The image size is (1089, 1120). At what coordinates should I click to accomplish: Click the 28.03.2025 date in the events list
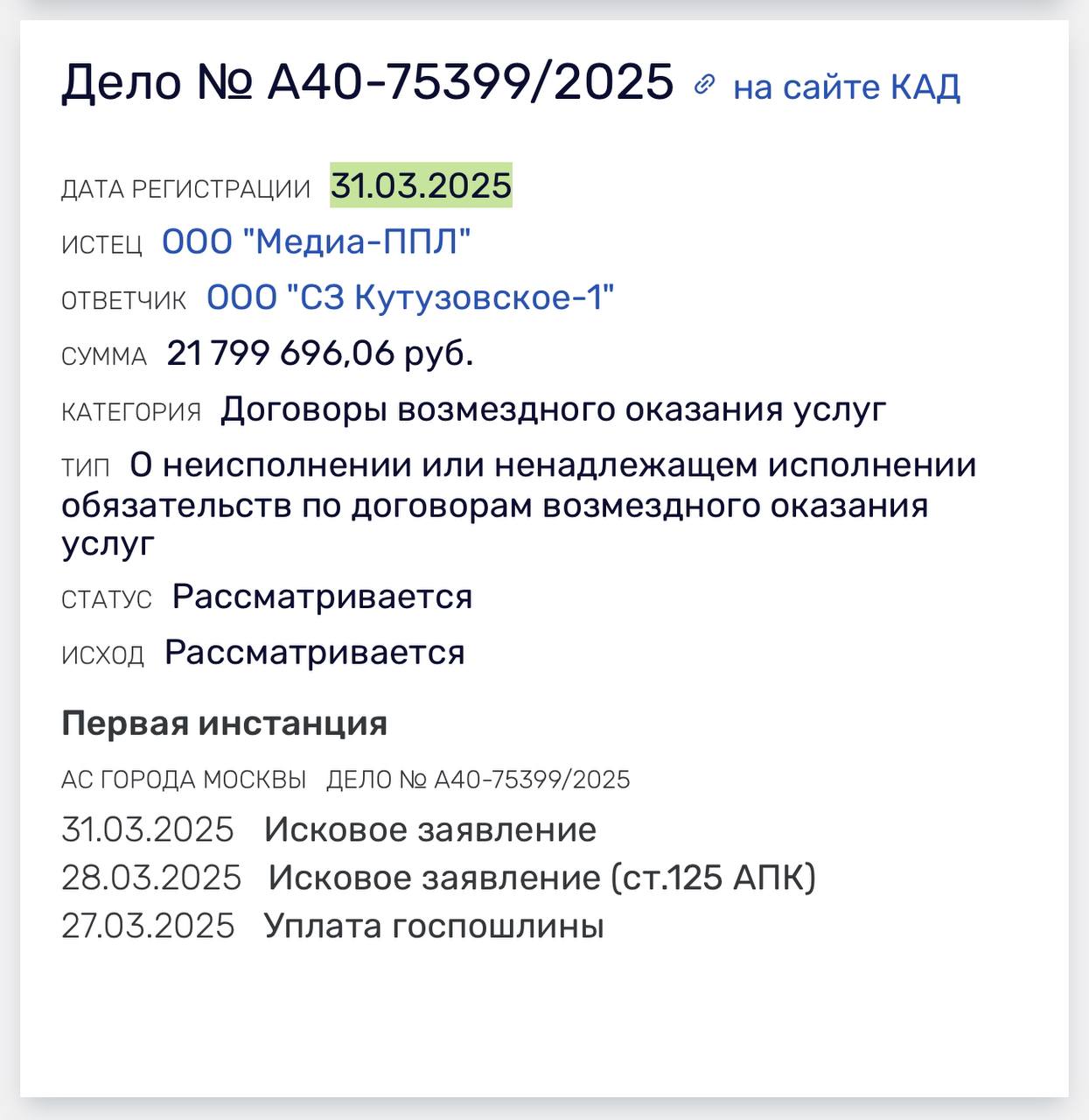(151, 877)
